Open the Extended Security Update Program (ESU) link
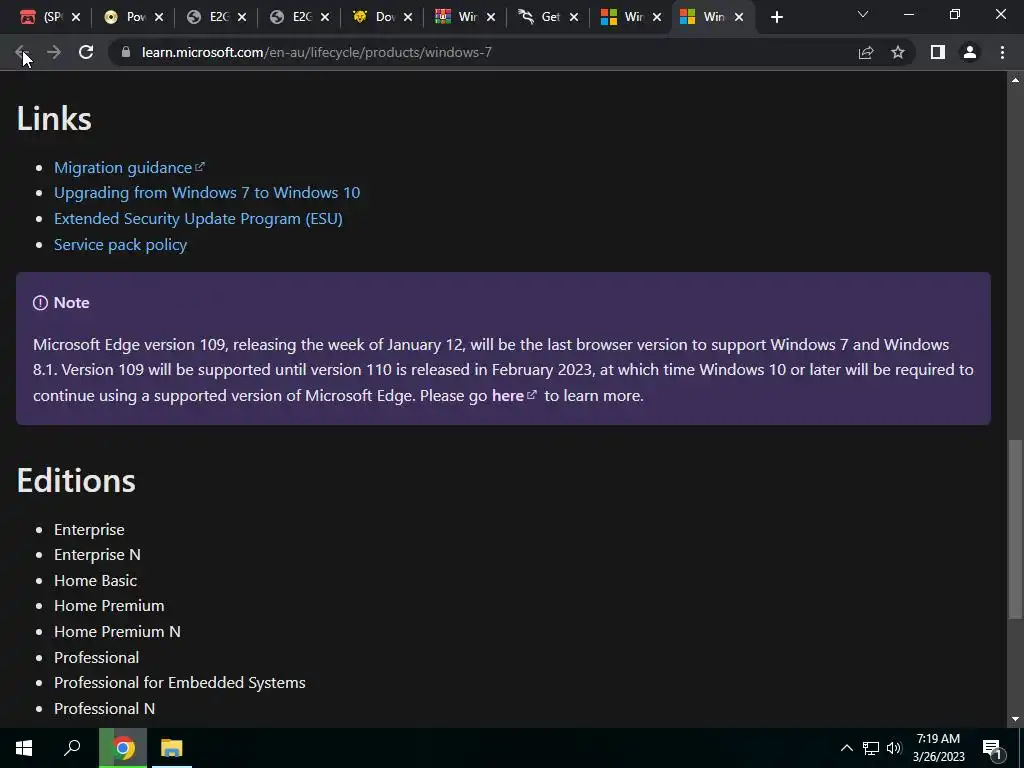Image resolution: width=1024 pixels, height=768 pixels. coord(199,218)
